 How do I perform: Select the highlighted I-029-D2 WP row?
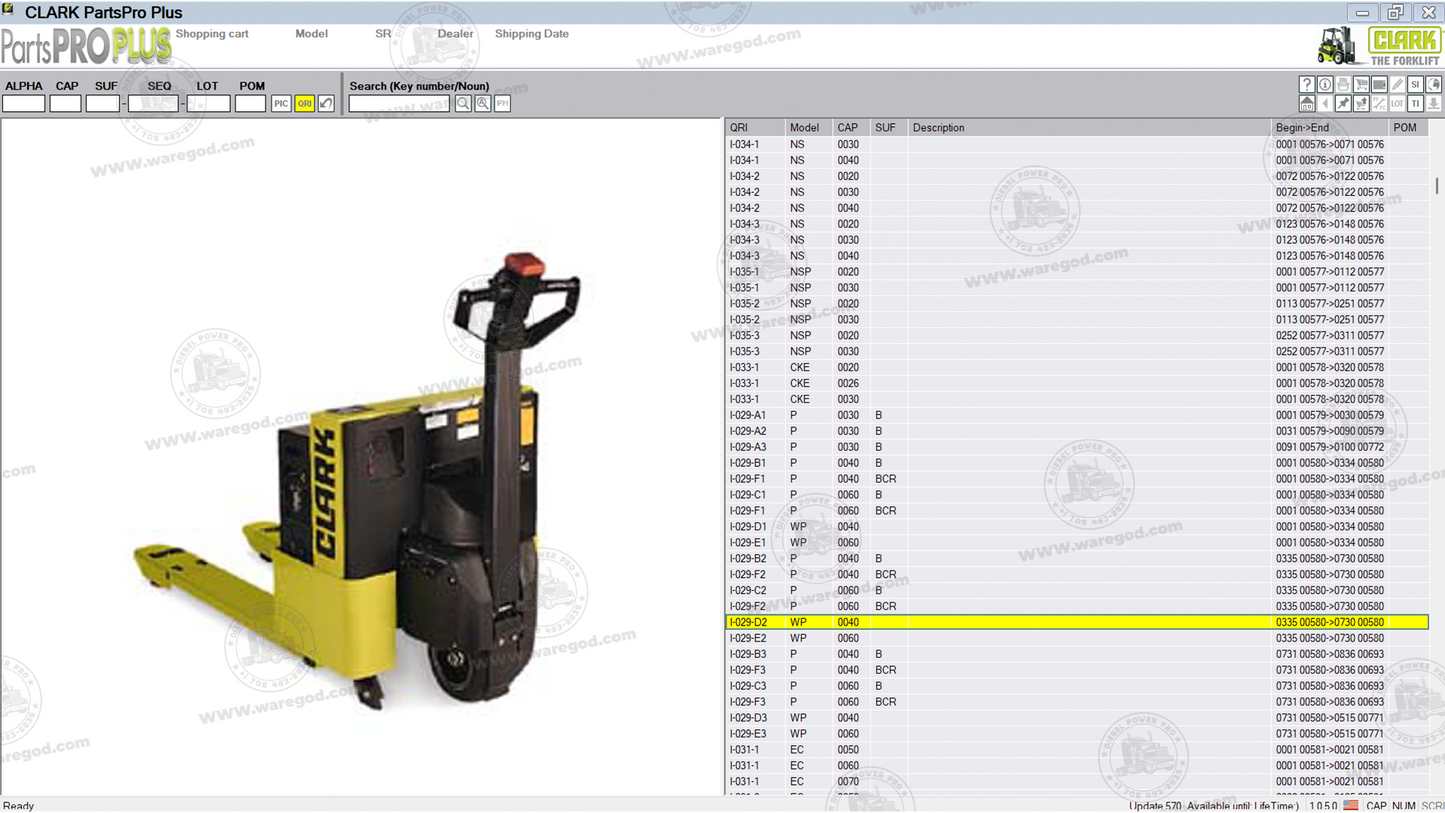pos(1077,622)
